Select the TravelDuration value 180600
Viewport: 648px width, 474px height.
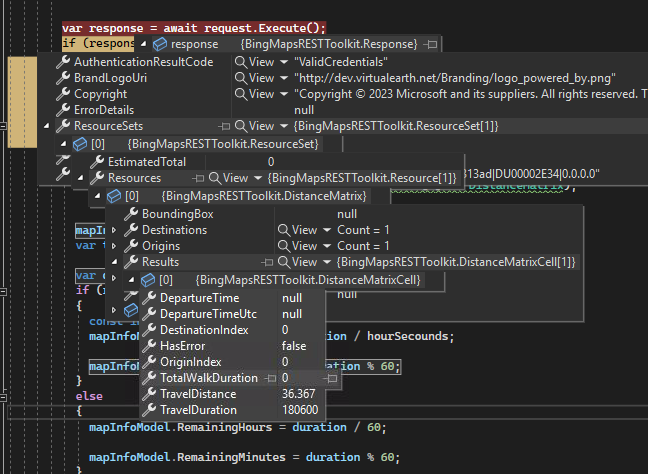click(x=300, y=410)
